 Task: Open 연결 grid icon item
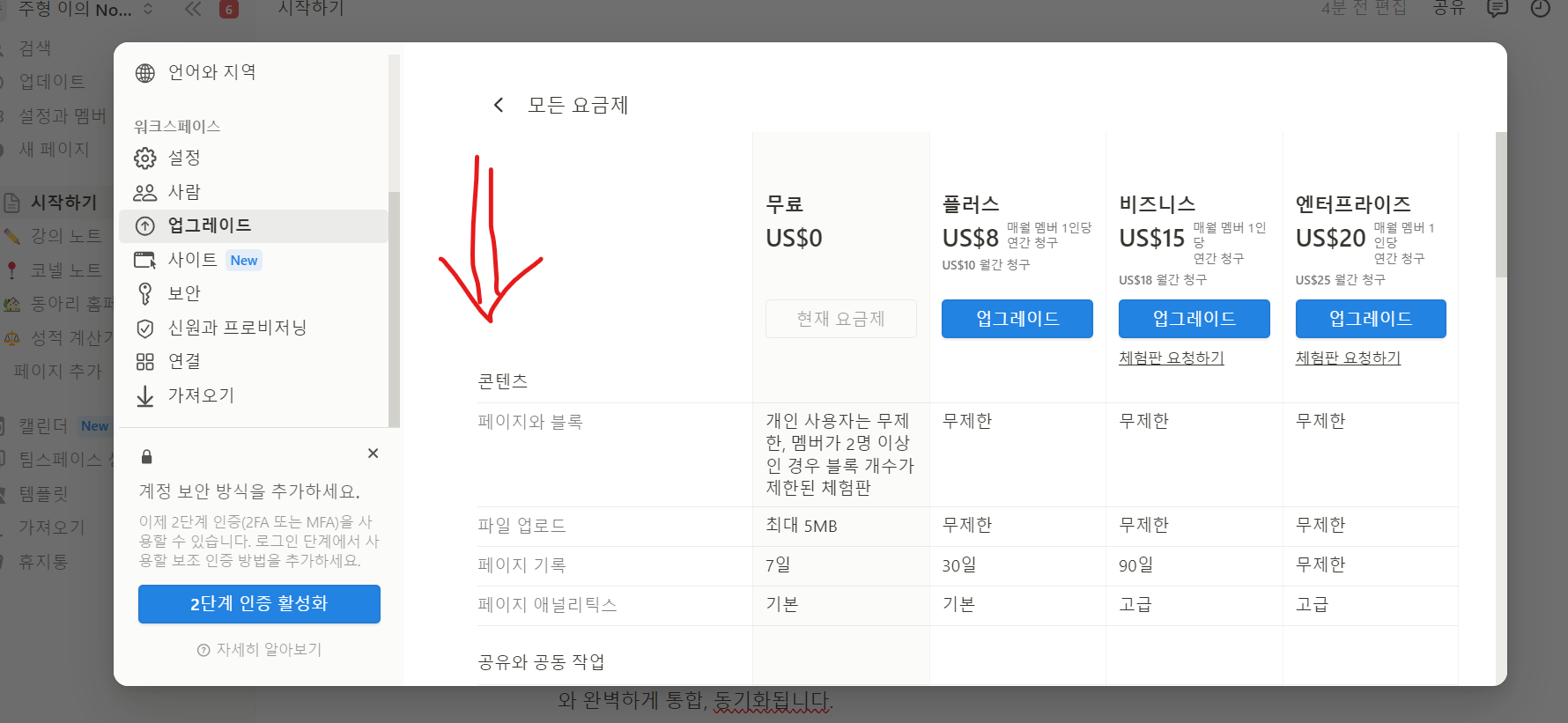click(254, 361)
